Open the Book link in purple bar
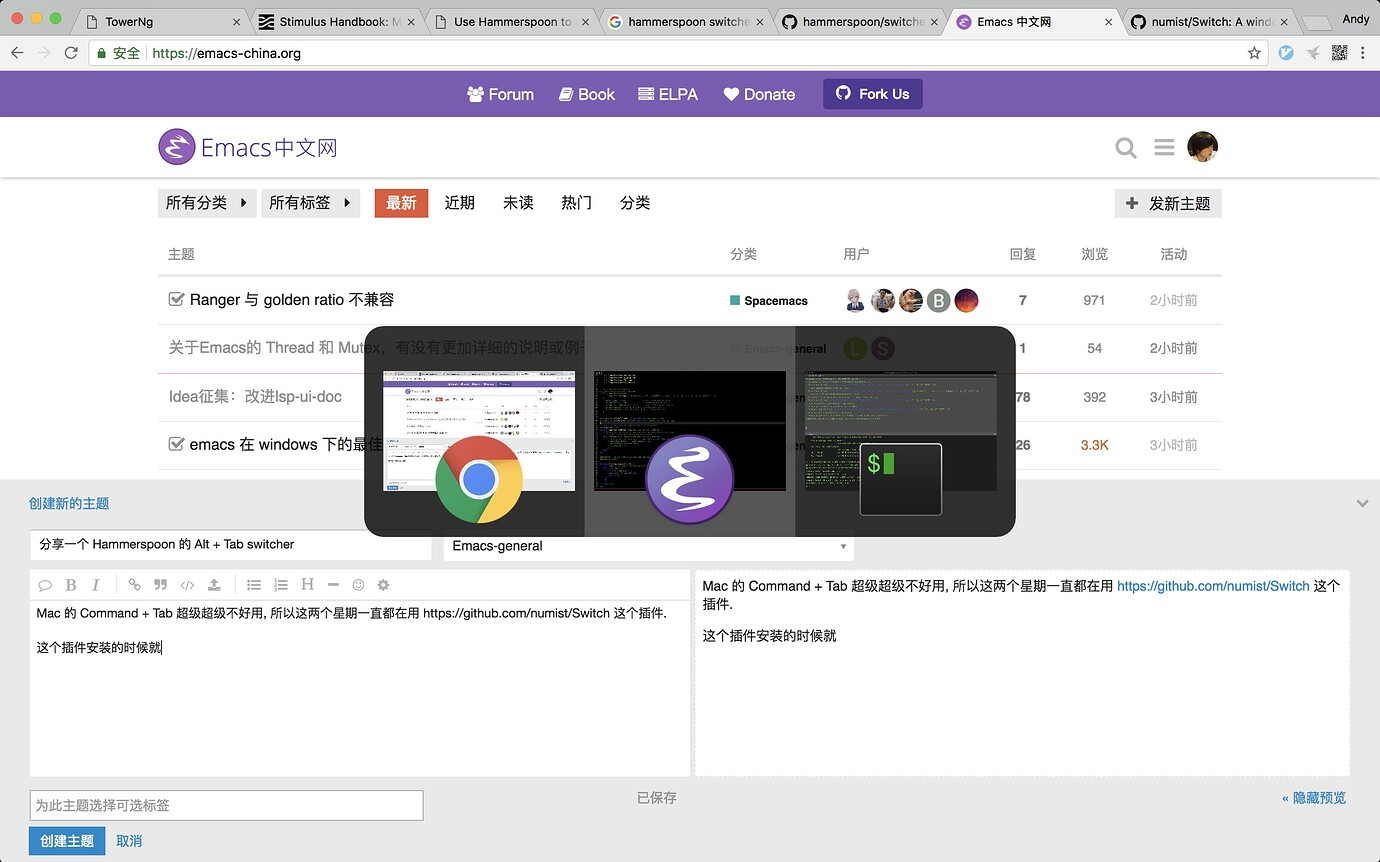This screenshot has height=862, width=1380. (587, 94)
